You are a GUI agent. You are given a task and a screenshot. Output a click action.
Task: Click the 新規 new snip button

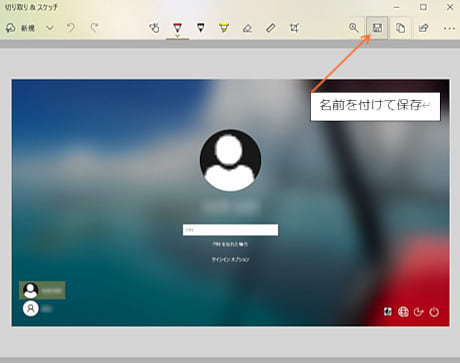[20, 28]
